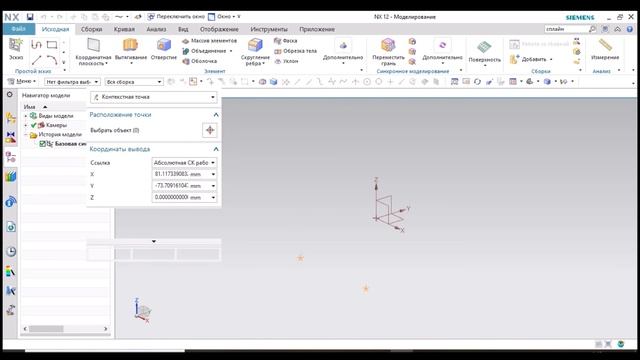Click Объединение unite command
This screenshot has width=640, height=360.
click(204, 51)
